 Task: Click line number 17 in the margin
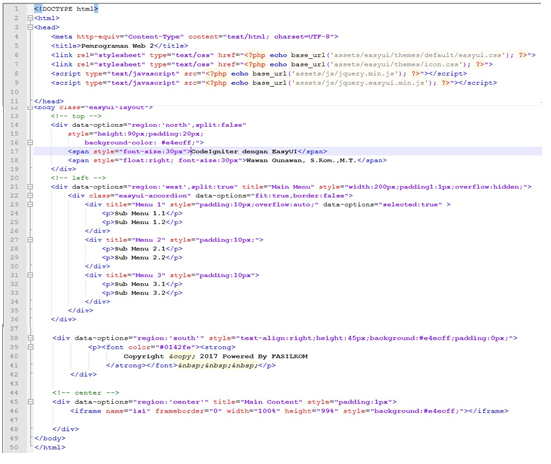coord(14,151)
